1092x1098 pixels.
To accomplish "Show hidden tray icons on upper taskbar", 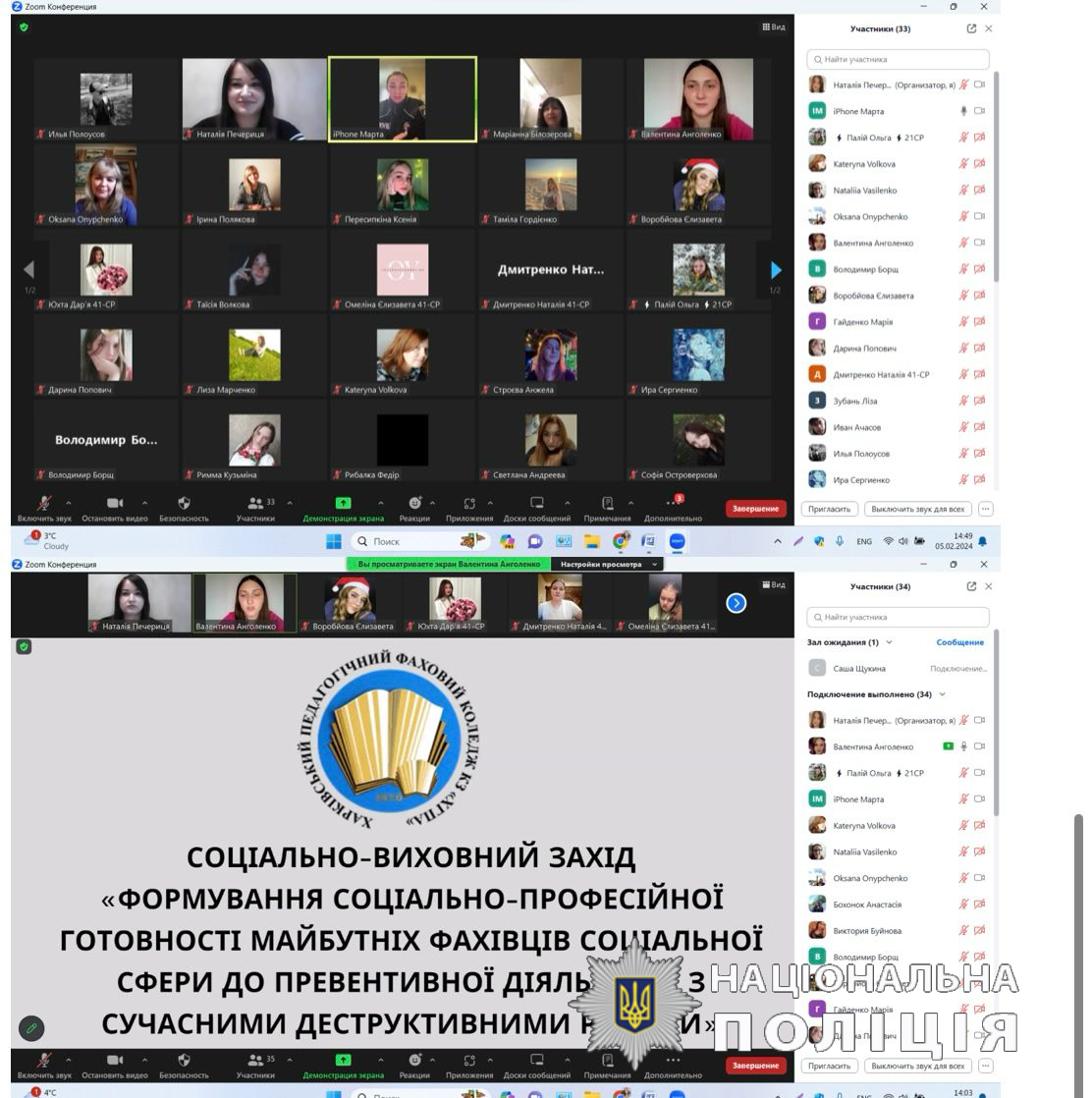I will point(778,541).
